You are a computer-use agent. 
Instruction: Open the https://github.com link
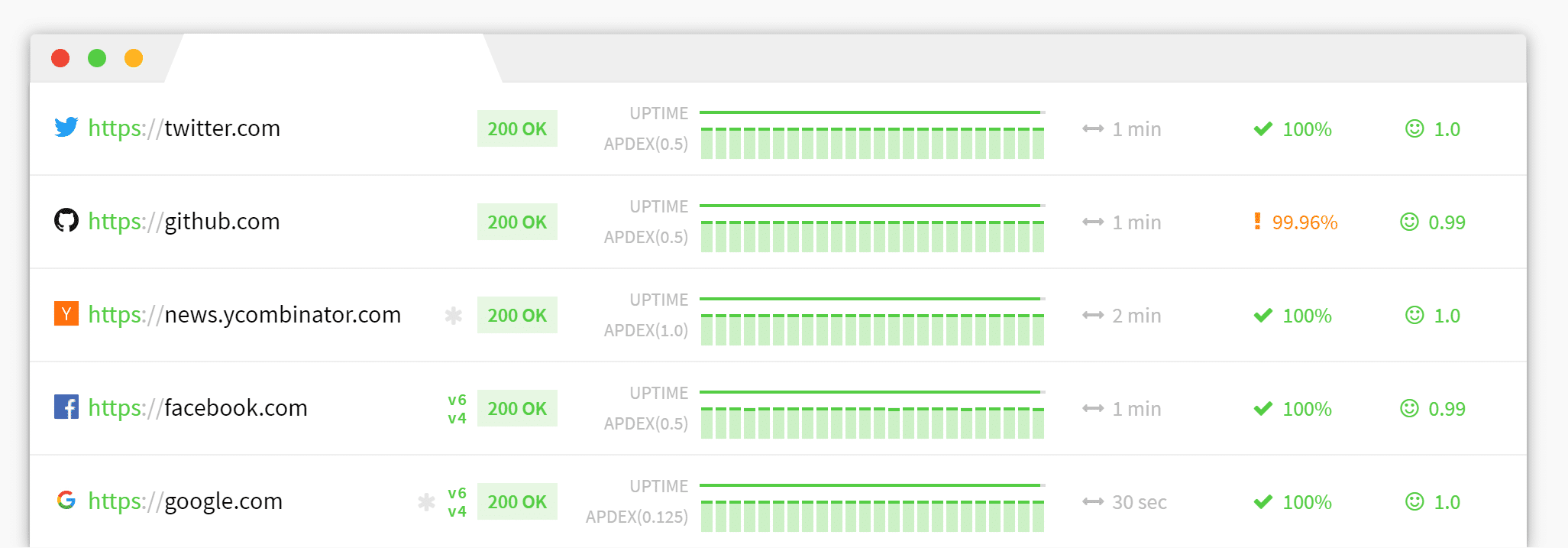pos(184,222)
